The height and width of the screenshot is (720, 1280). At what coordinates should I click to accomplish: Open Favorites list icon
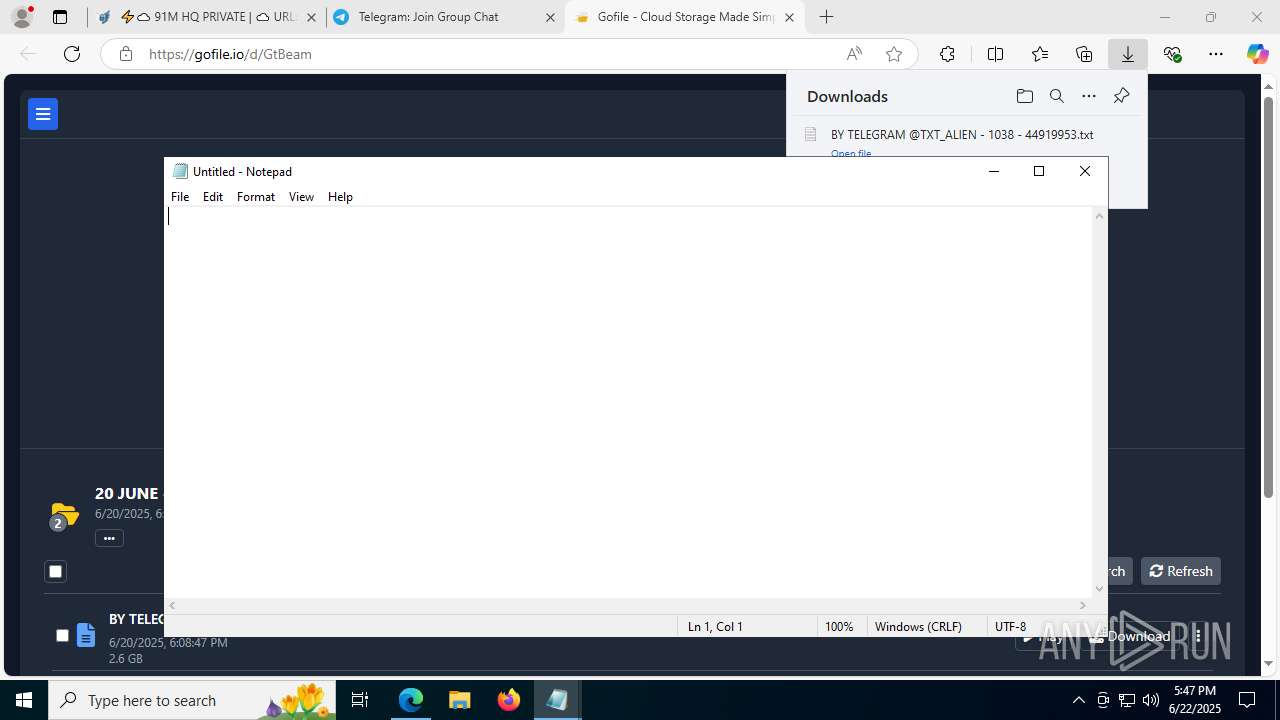(x=1040, y=54)
